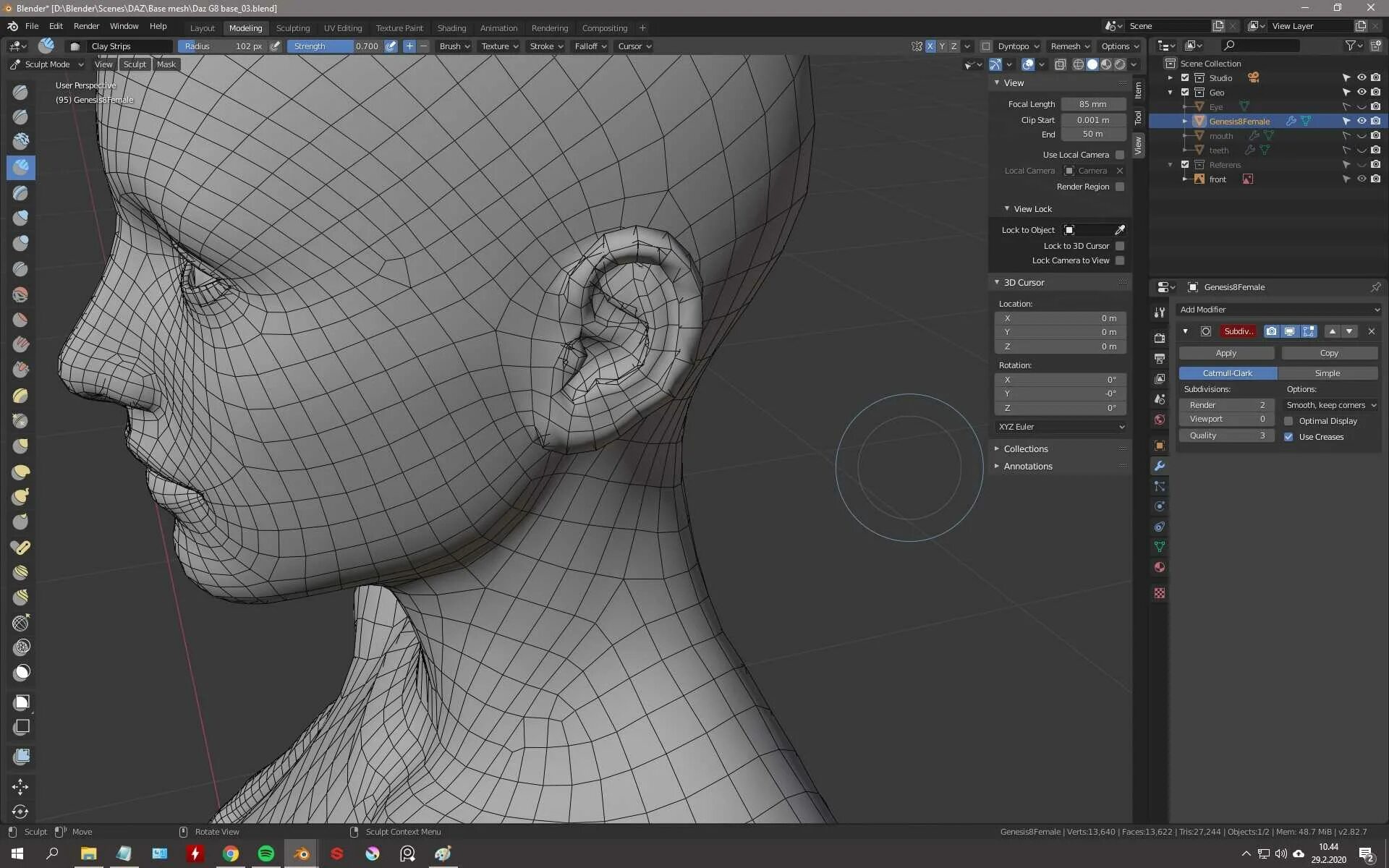
Task: Toggle visibility of Genesis8Female object
Action: point(1363,120)
